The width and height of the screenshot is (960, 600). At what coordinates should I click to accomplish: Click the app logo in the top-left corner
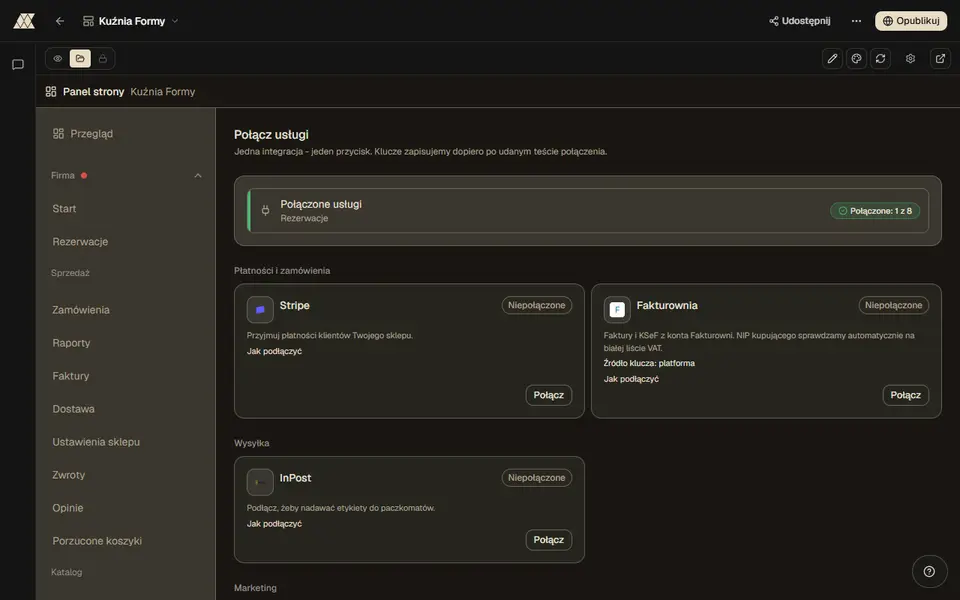click(24, 21)
